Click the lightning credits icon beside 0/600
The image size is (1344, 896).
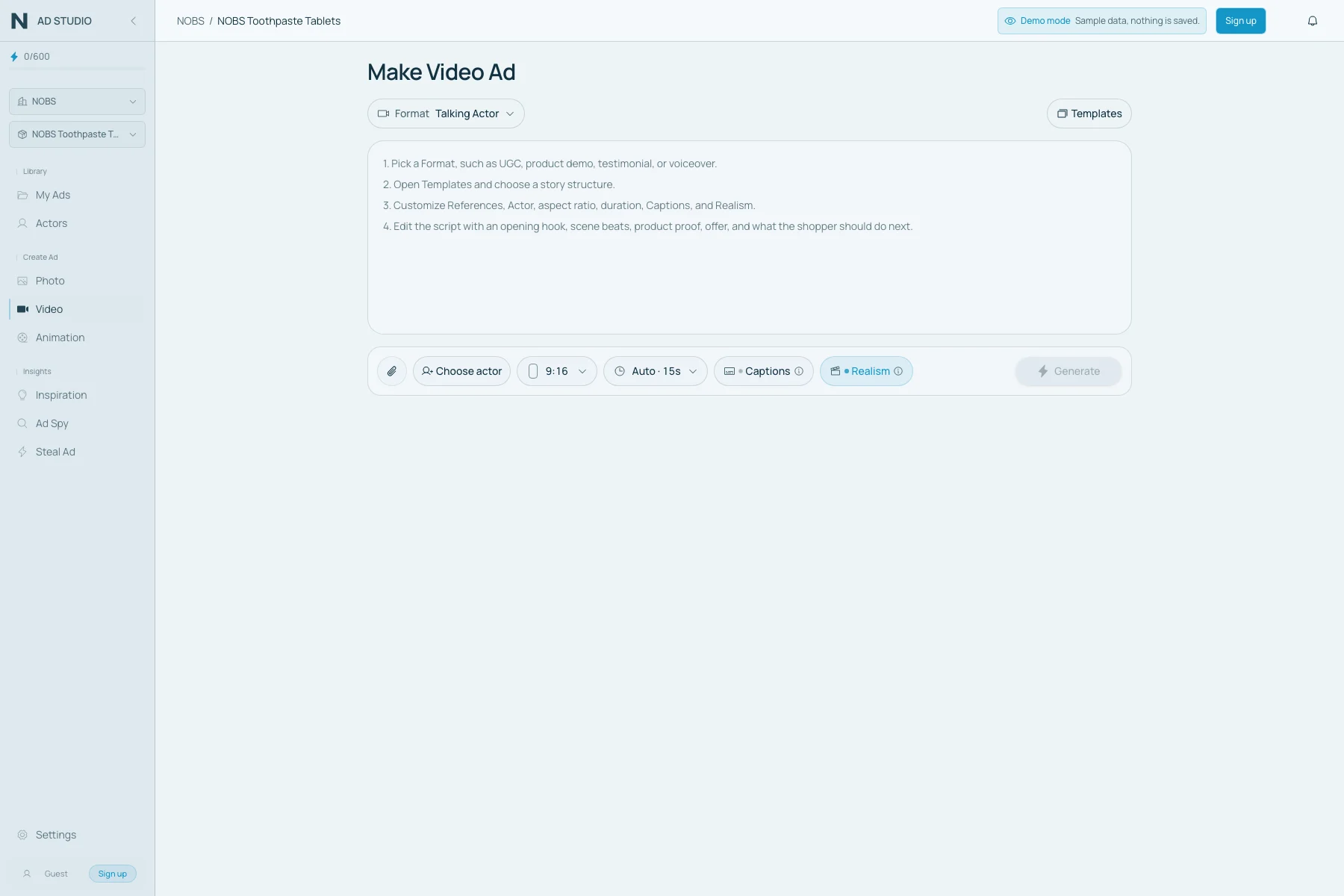[14, 57]
